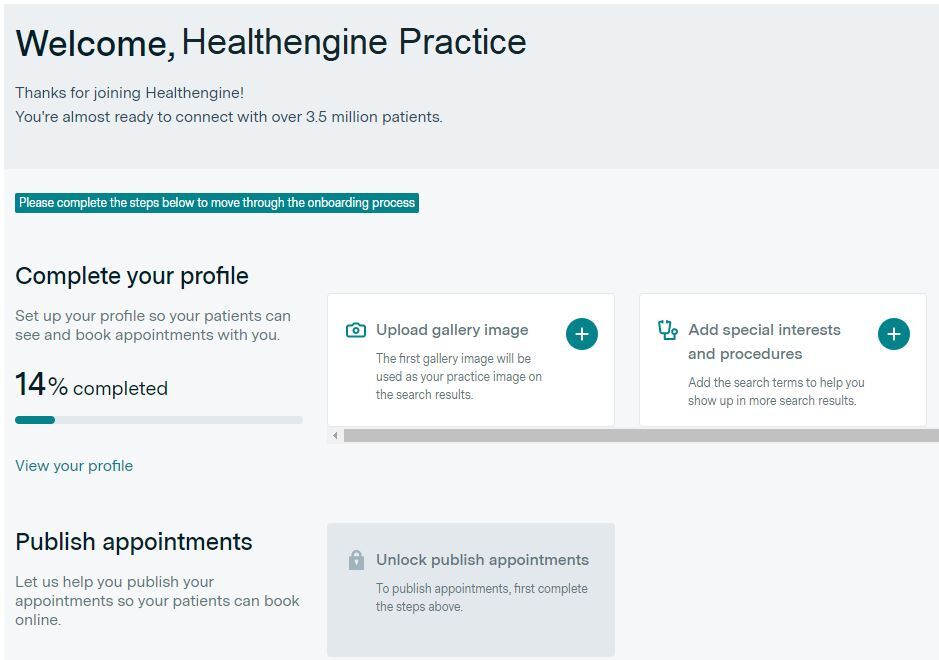The image size is (939, 660).
Task: Click the profile completion progress bar
Action: 158,420
